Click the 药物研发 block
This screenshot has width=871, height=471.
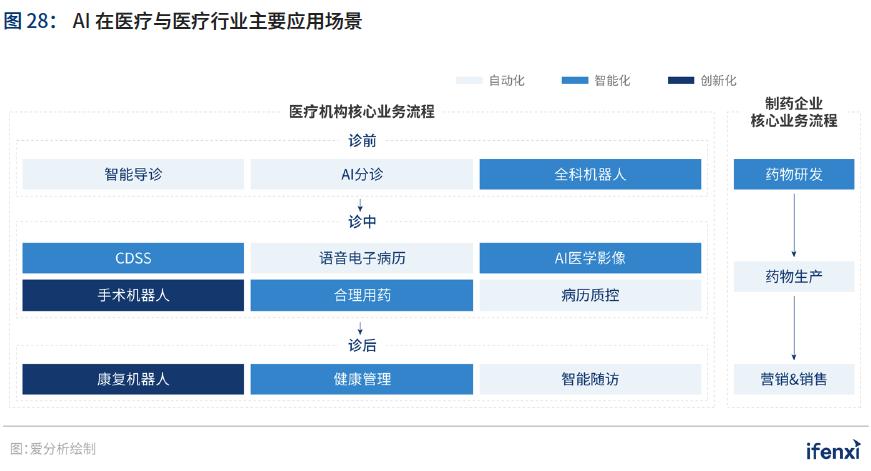pos(794,174)
